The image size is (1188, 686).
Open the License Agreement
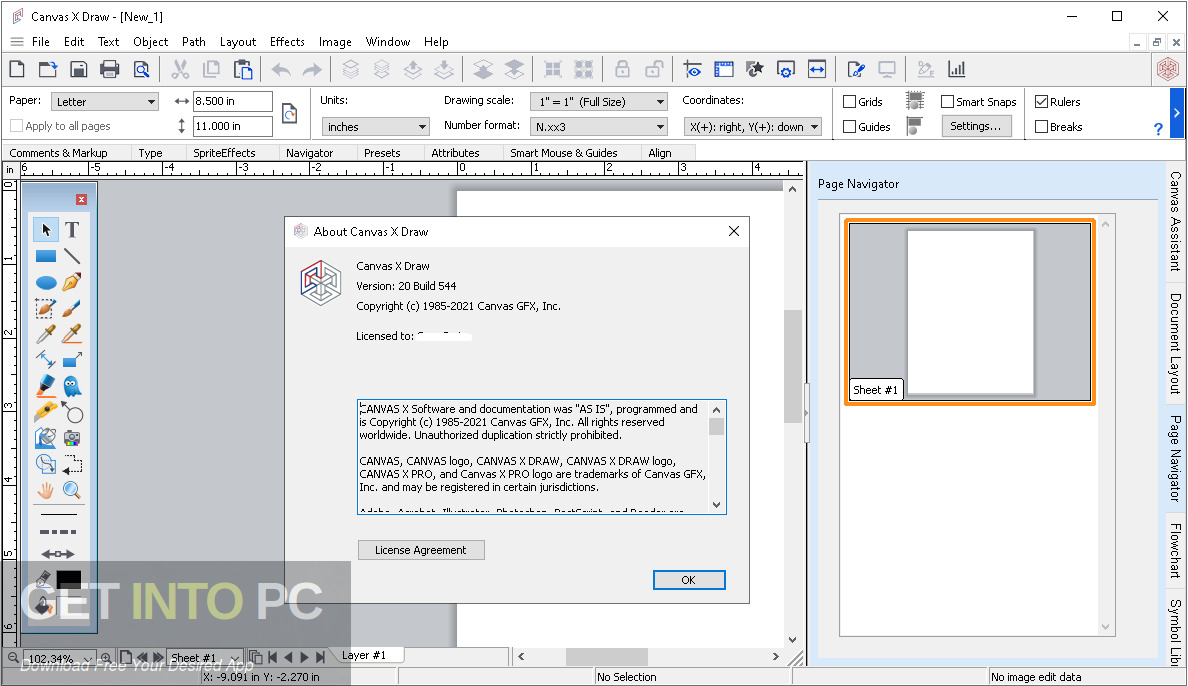(420, 550)
